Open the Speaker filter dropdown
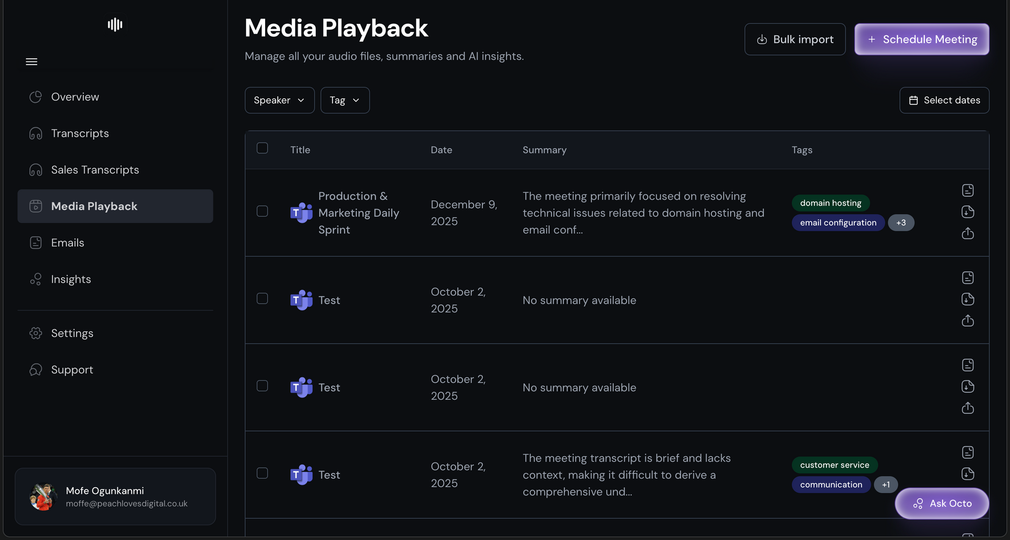Viewport: 1010px width, 540px height. 279,100
